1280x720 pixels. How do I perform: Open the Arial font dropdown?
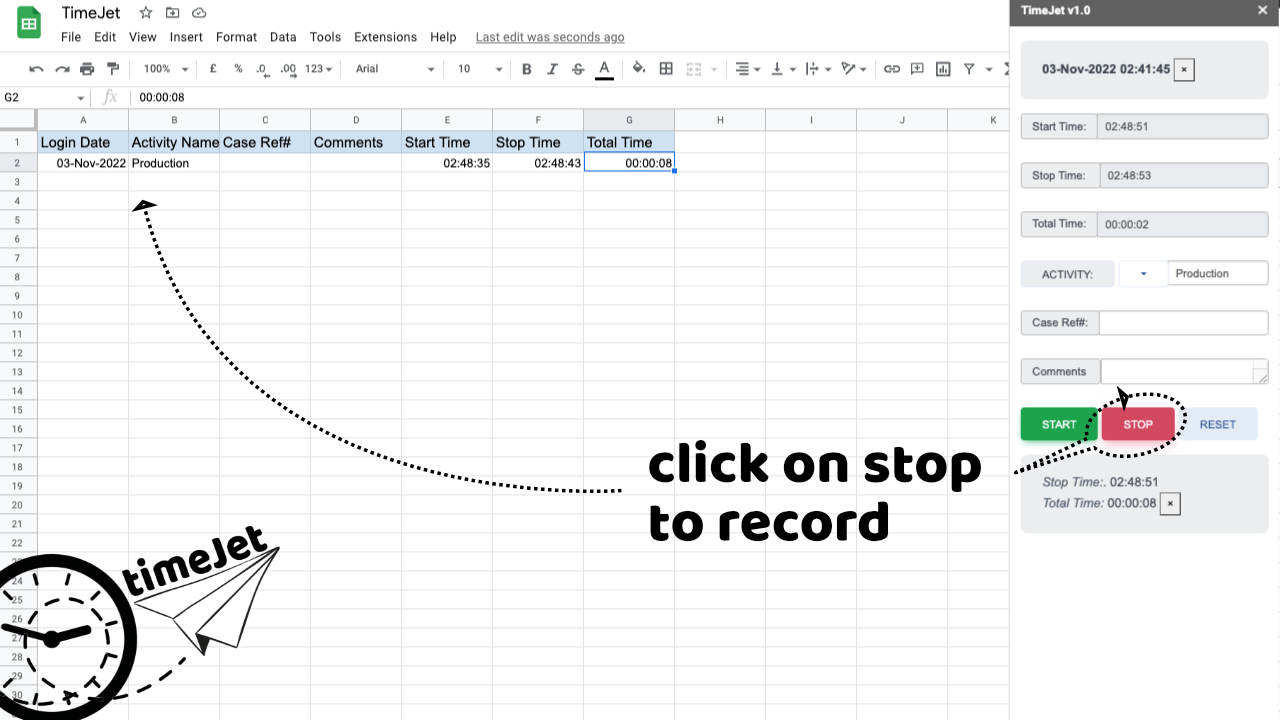point(395,69)
